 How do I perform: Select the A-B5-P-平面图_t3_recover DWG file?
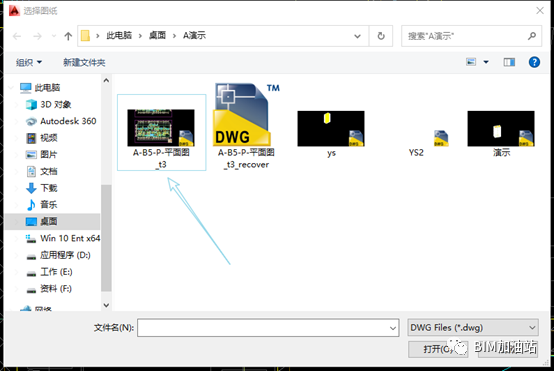point(246,126)
